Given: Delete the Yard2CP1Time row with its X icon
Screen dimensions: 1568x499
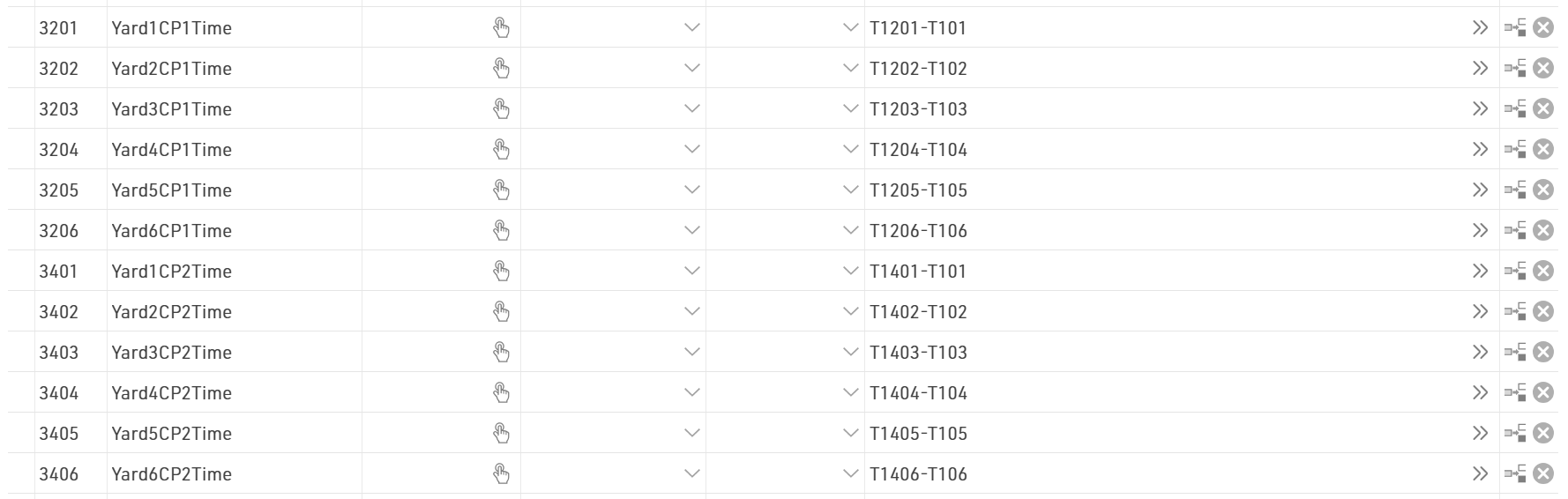Looking at the screenshot, I should 1542,69.
